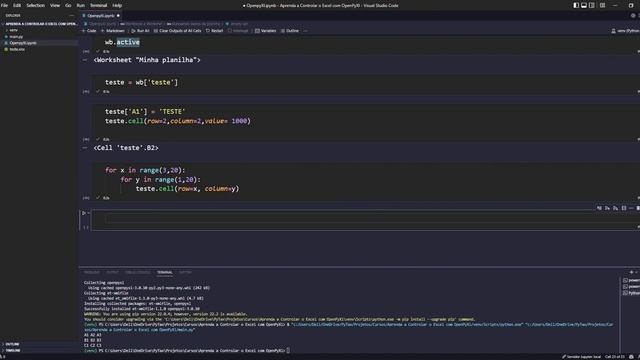Image resolution: width=640 pixels, height=360 pixels.
Task: Open the cell toolbar more actions ellipsis
Action: click(x=631, y=208)
